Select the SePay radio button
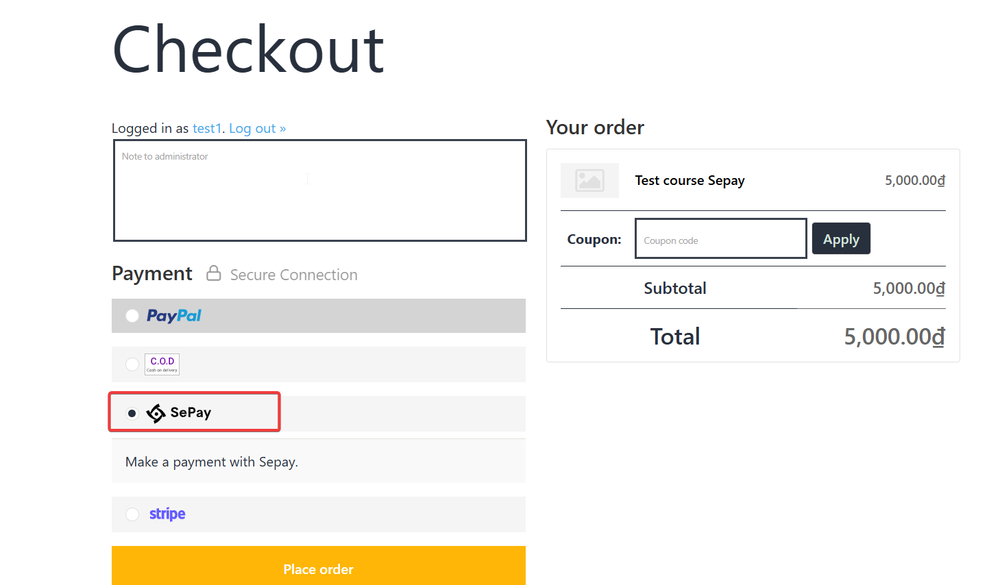 click(x=132, y=413)
